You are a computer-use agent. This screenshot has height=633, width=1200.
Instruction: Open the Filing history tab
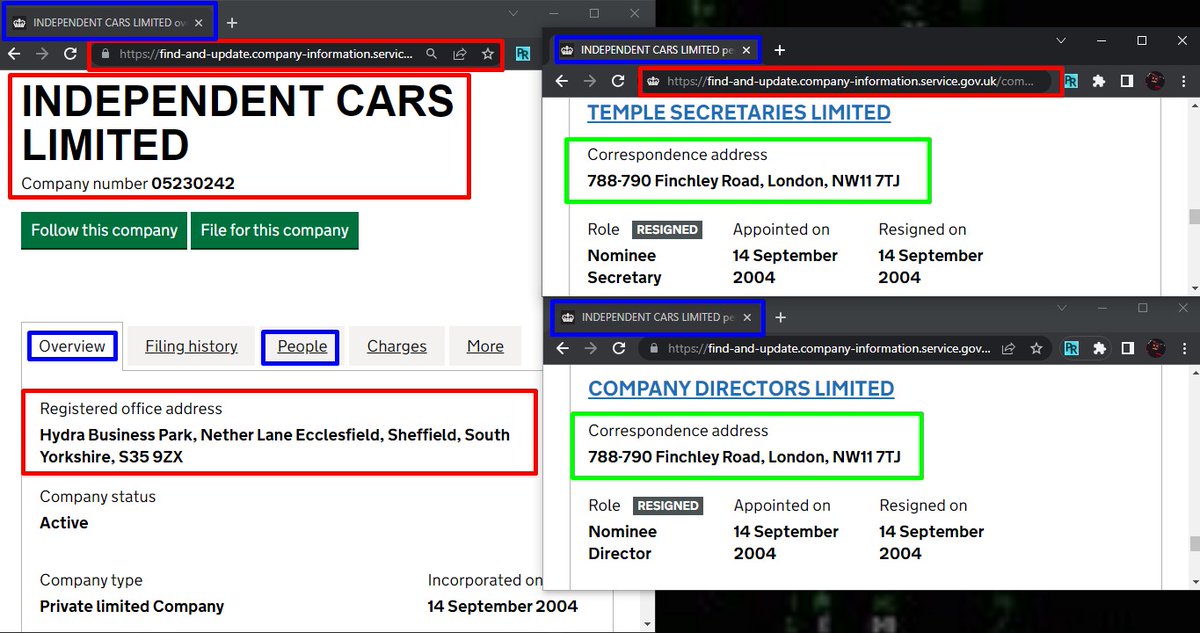(x=191, y=346)
